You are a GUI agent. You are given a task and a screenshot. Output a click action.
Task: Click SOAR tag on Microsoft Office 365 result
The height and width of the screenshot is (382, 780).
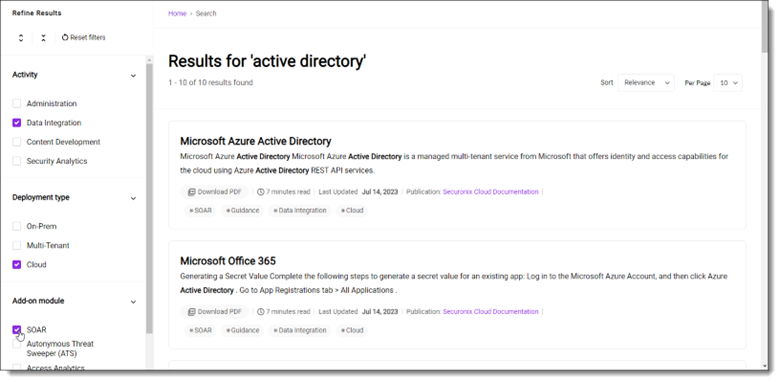point(200,330)
